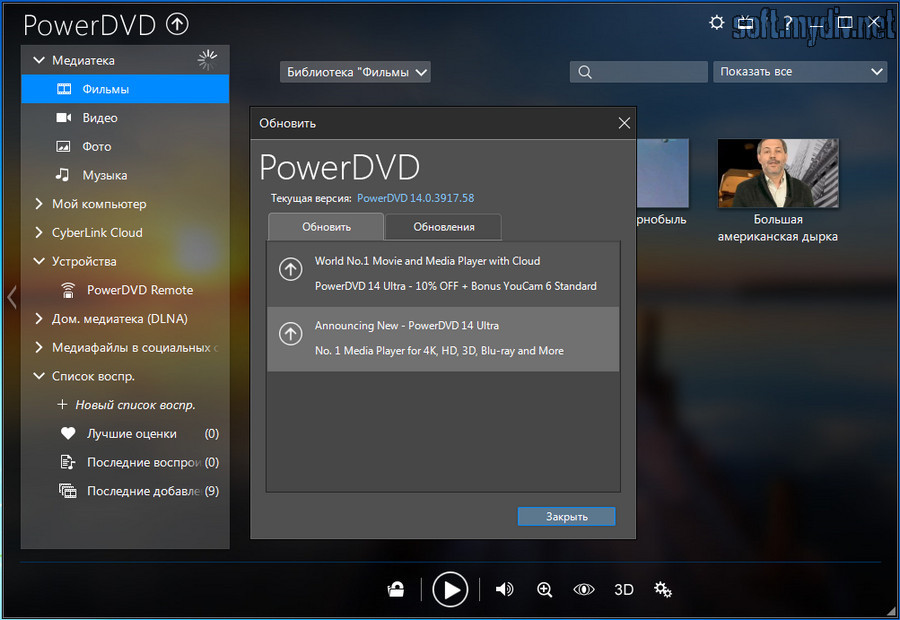This screenshot has width=900, height=620.
Task: Click heart icon for Лучшие оценки
Action: click(x=68, y=433)
